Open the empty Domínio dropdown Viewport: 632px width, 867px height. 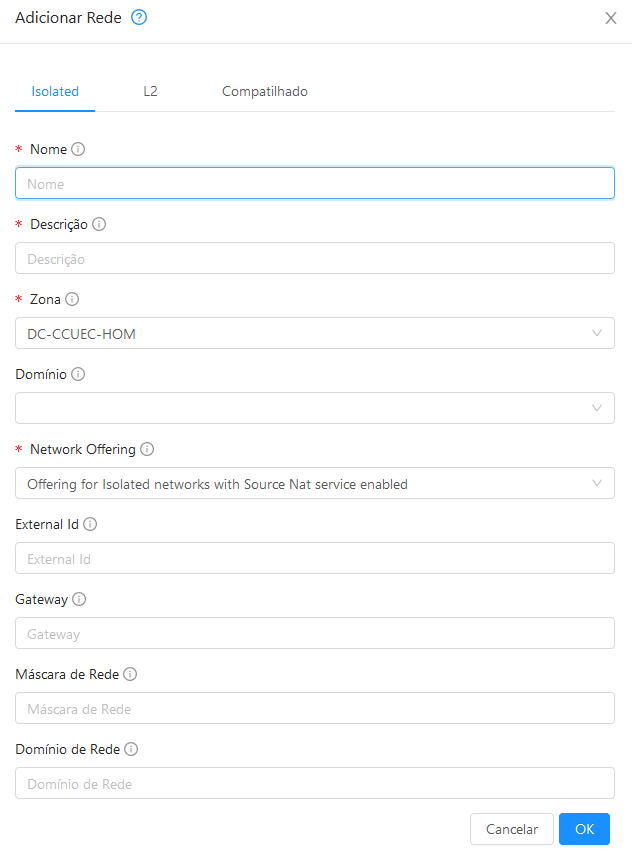(x=315, y=408)
